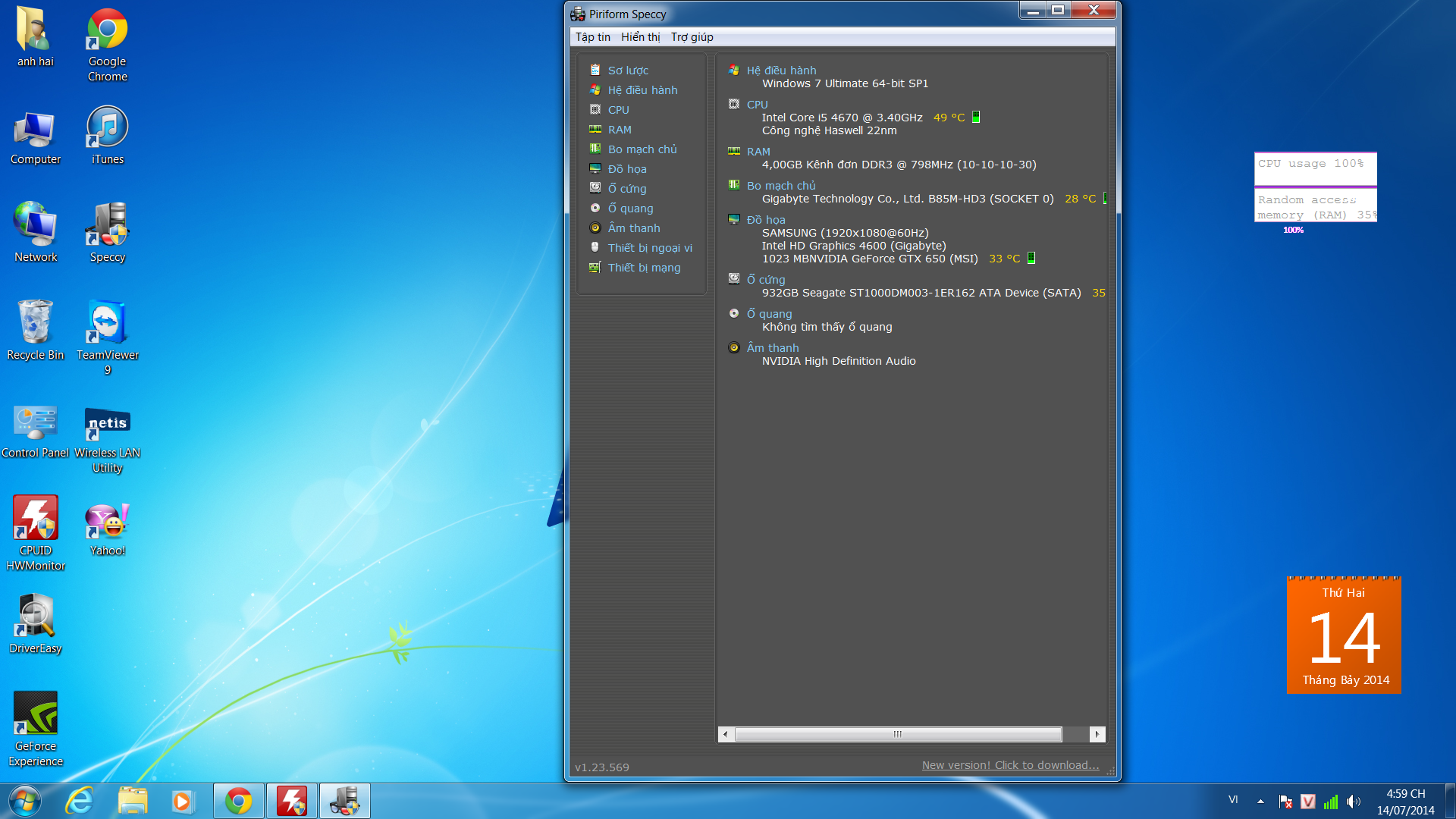Select CPU in the sidebar list
1456x819 pixels.
pos(618,110)
